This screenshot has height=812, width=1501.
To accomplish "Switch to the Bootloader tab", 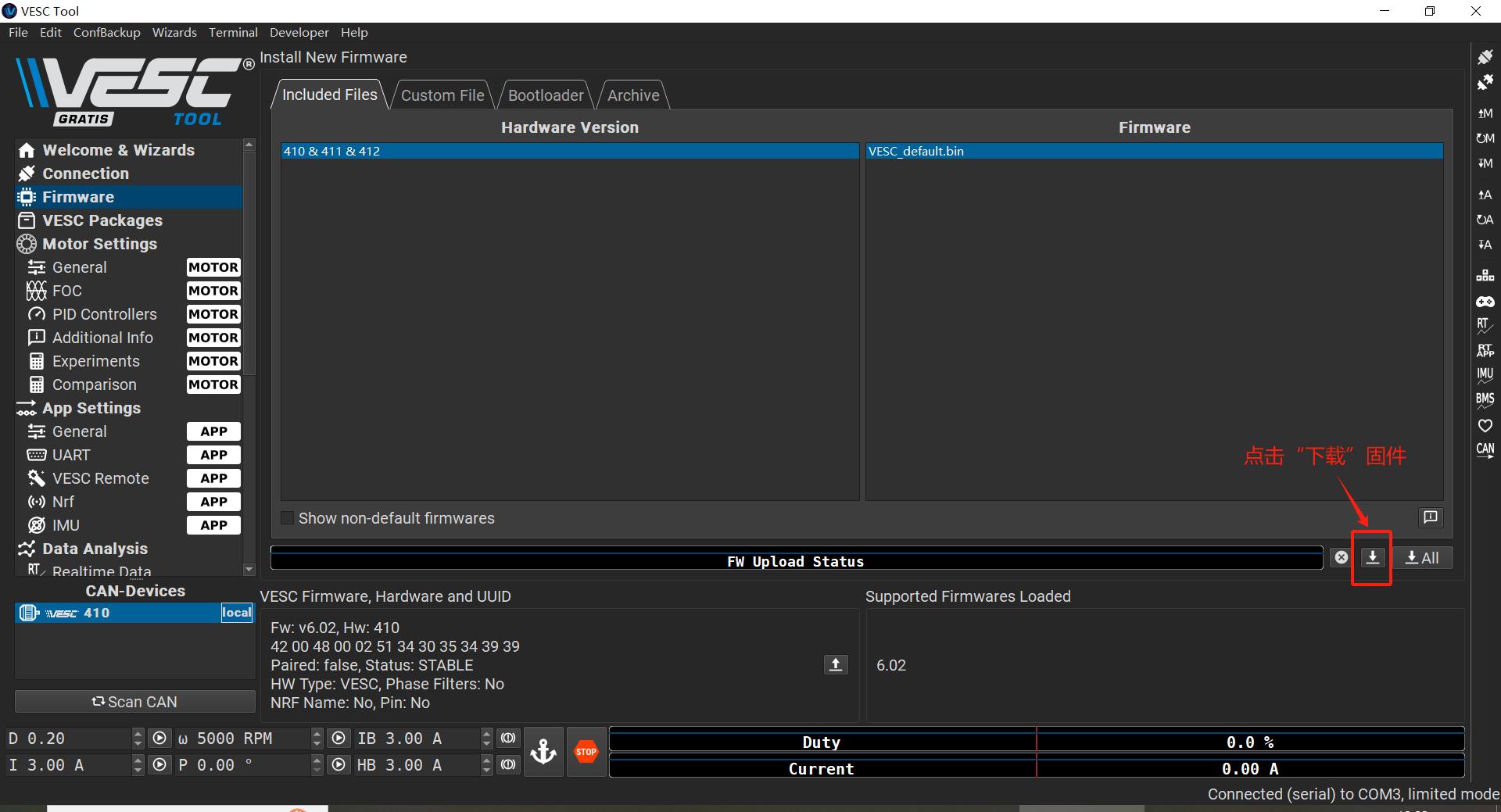I will click(x=546, y=95).
